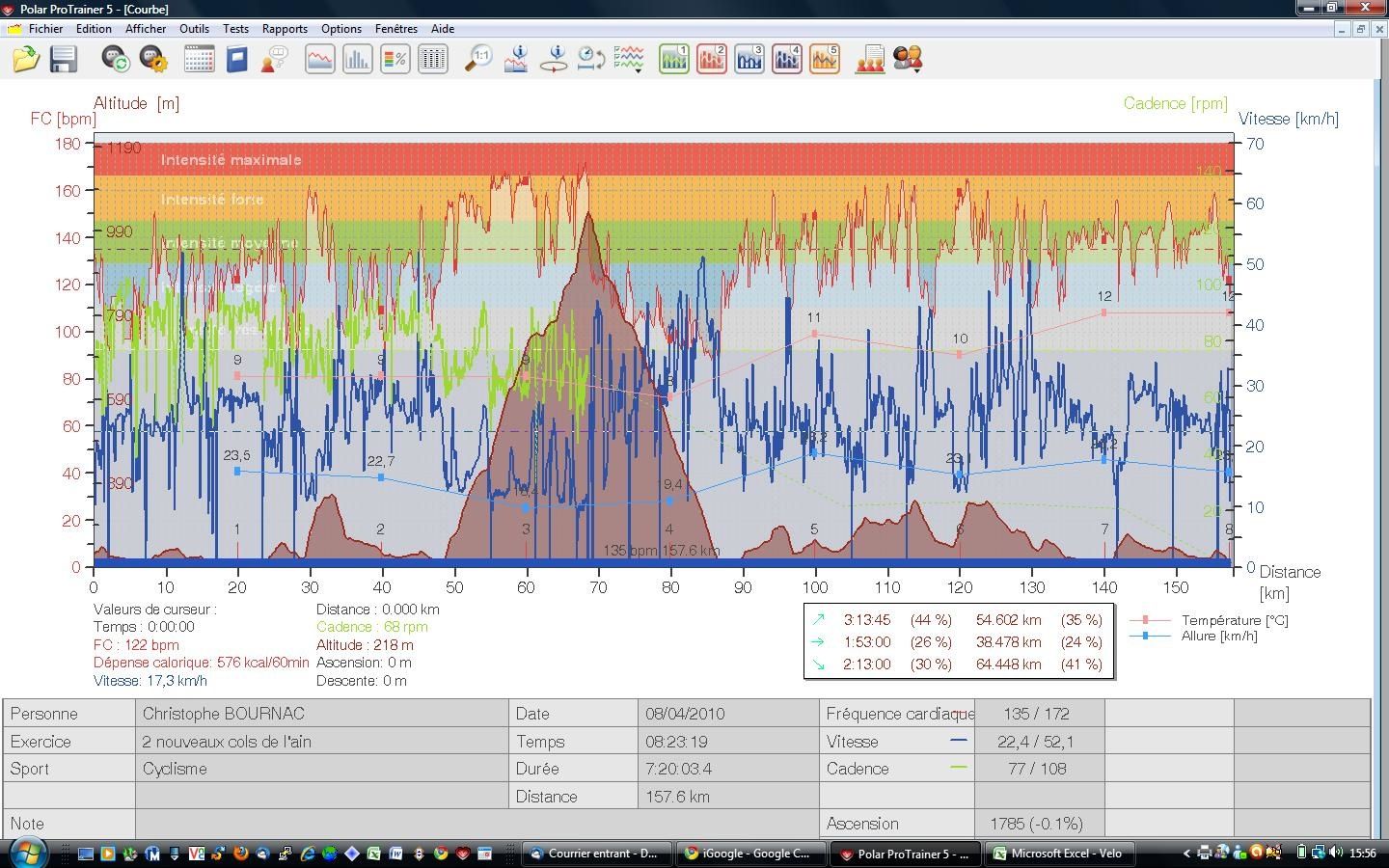This screenshot has width=1389, height=868.
Task: Open the Aide menu
Action: click(x=443, y=29)
